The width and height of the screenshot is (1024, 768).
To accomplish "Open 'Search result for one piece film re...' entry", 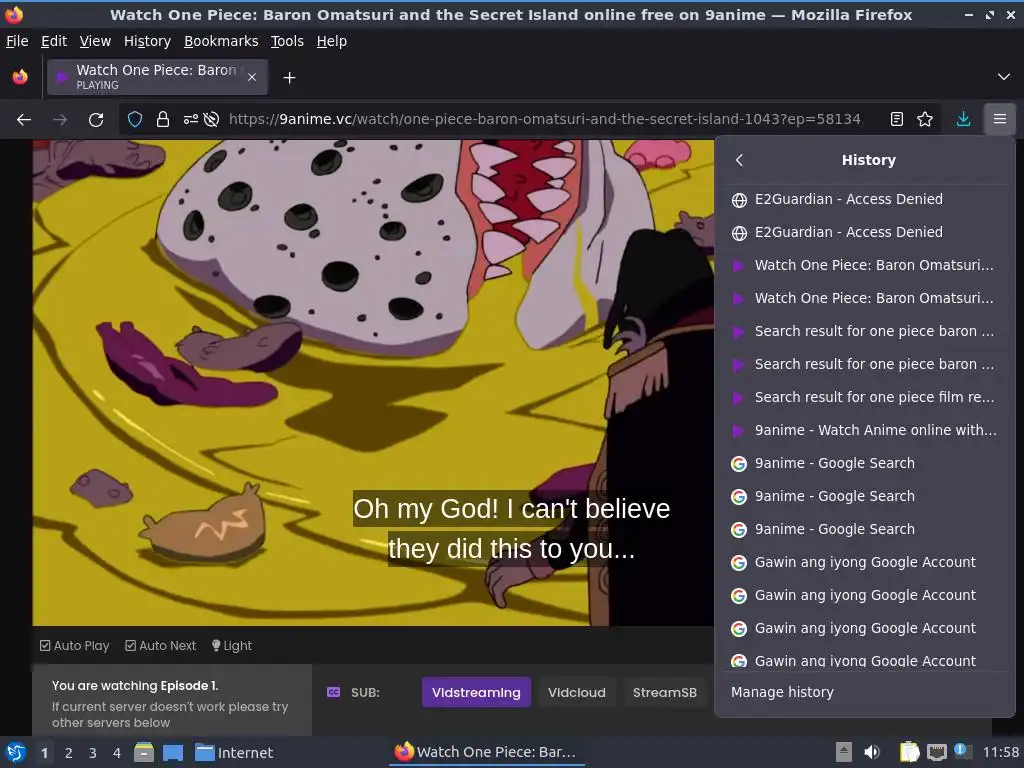I will (x=865, y=397).
